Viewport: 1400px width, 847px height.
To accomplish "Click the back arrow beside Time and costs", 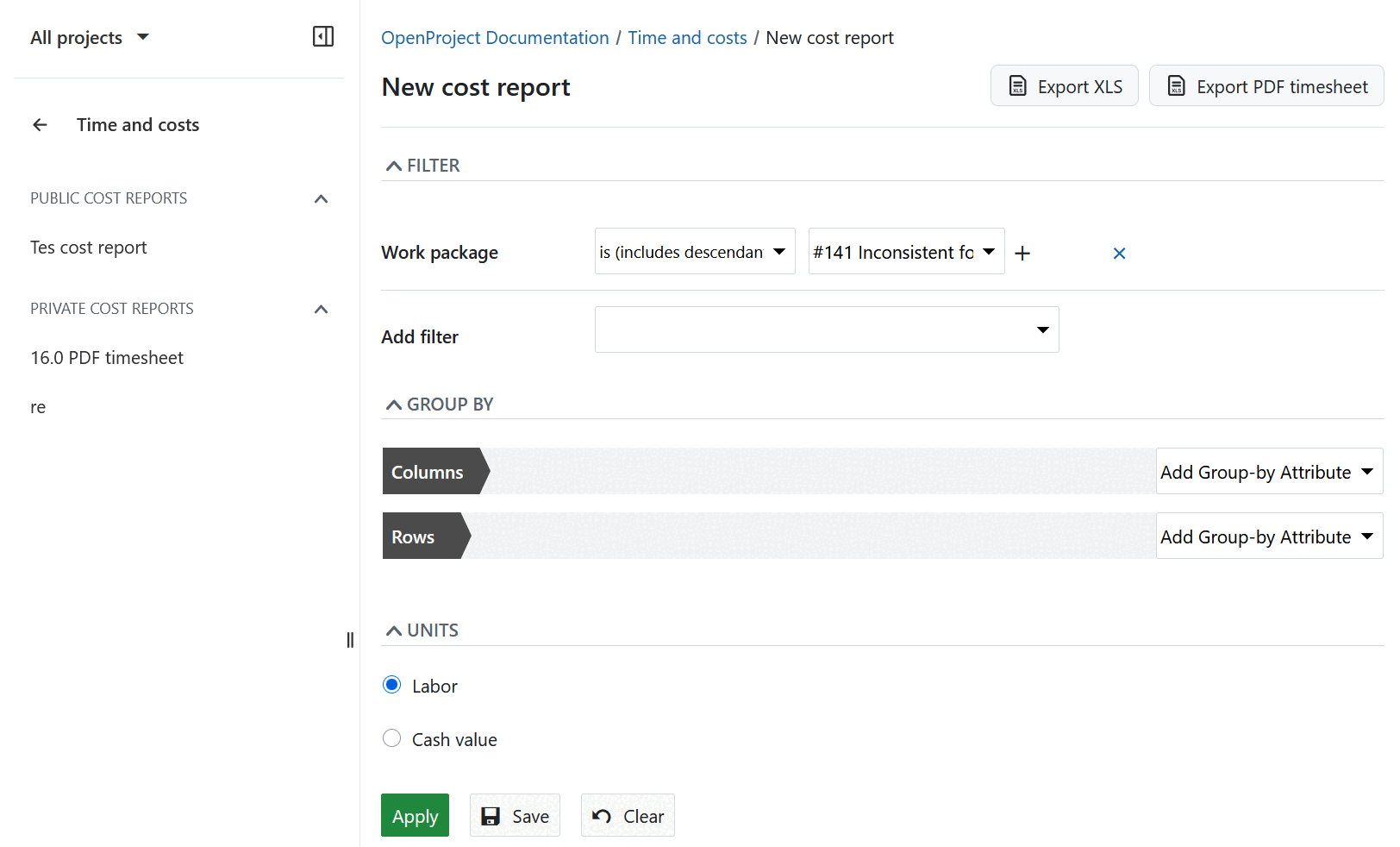I will pyautogui.click(x=40, y=124).
